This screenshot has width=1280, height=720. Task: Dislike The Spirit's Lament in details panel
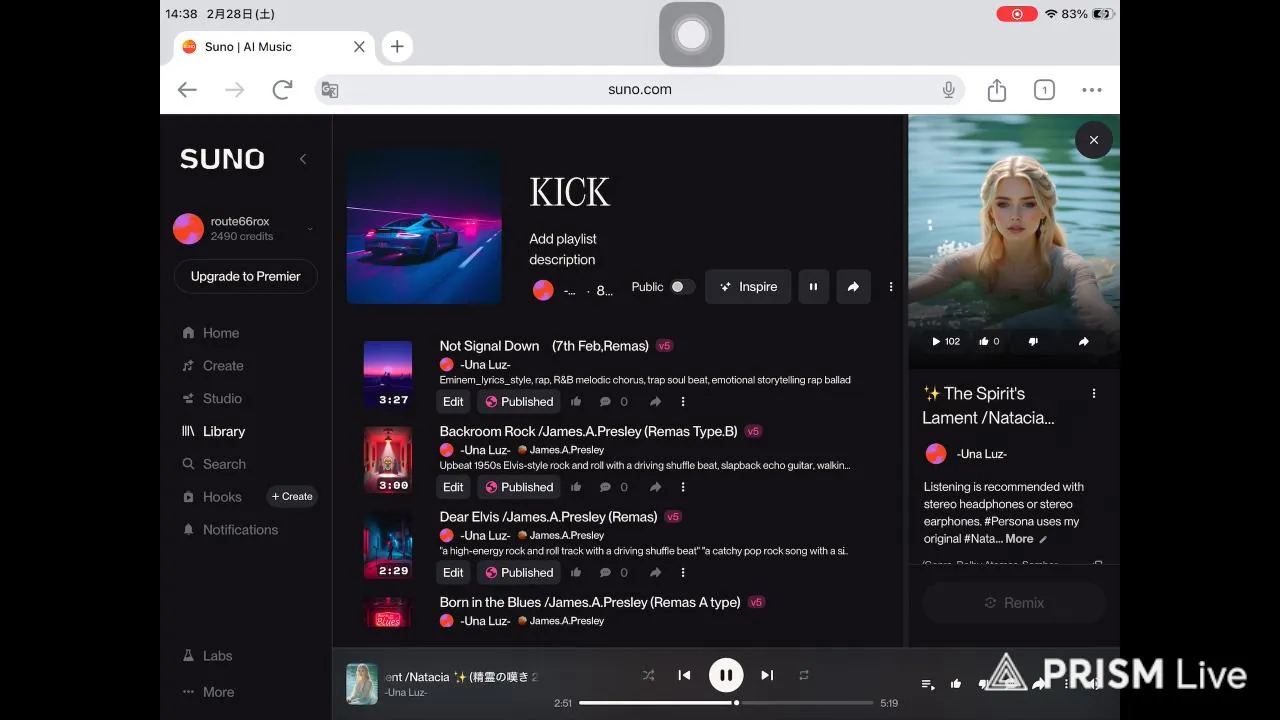point(1033,341)
